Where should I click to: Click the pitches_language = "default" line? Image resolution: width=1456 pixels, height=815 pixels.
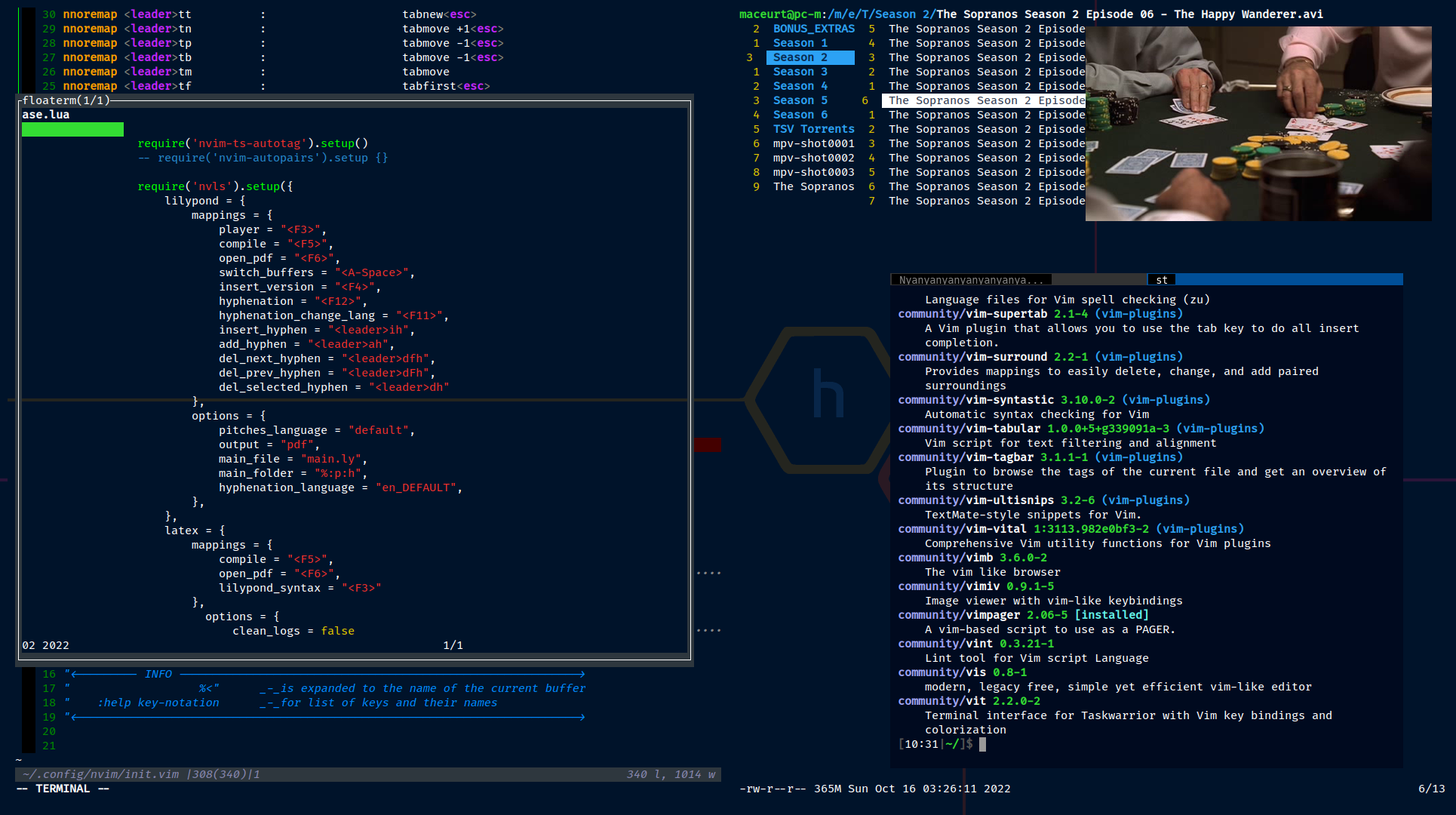pyautogui.click(x=317, y=430)
